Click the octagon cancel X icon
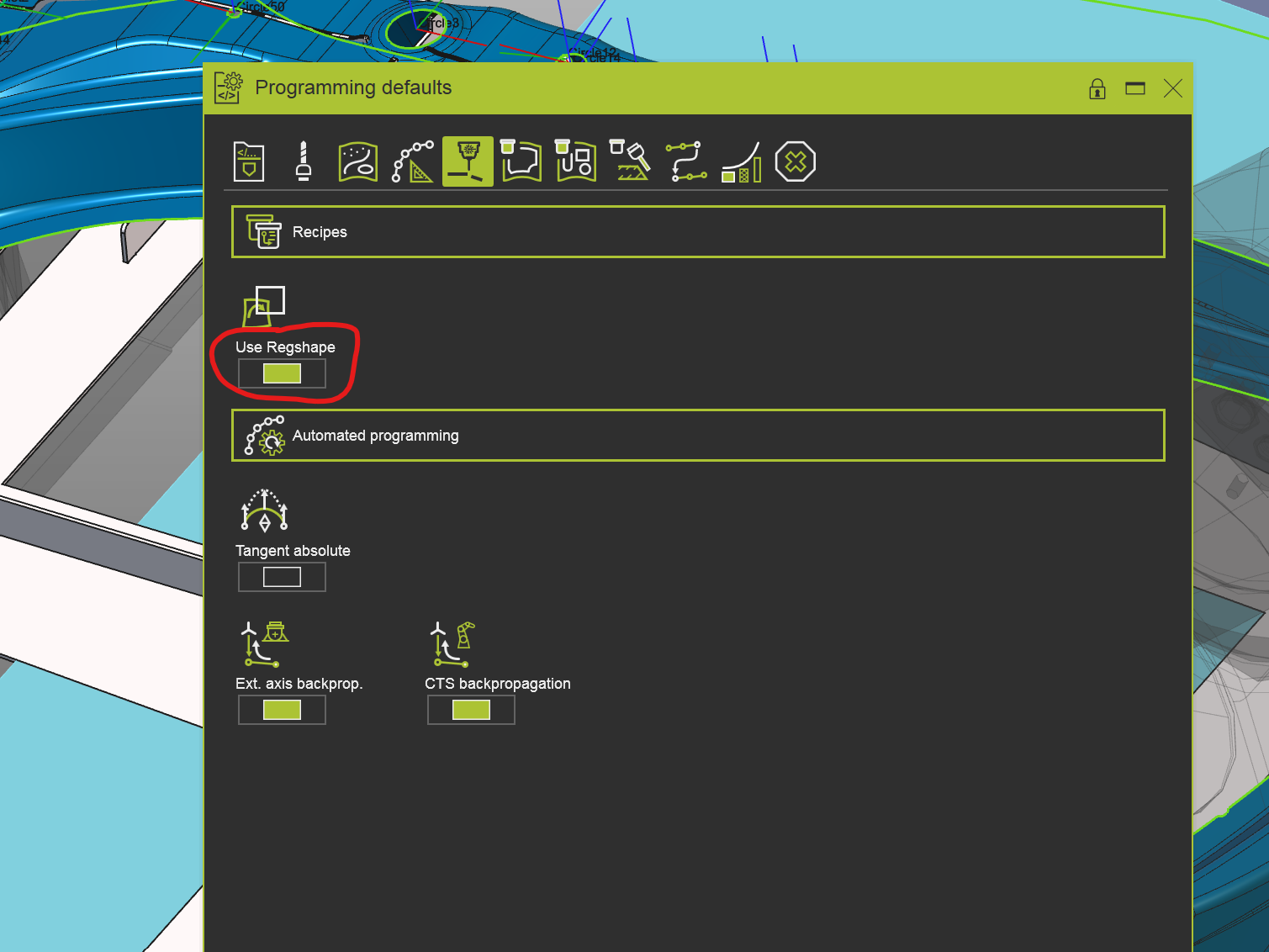1269x952 pixels. [796, 161]
